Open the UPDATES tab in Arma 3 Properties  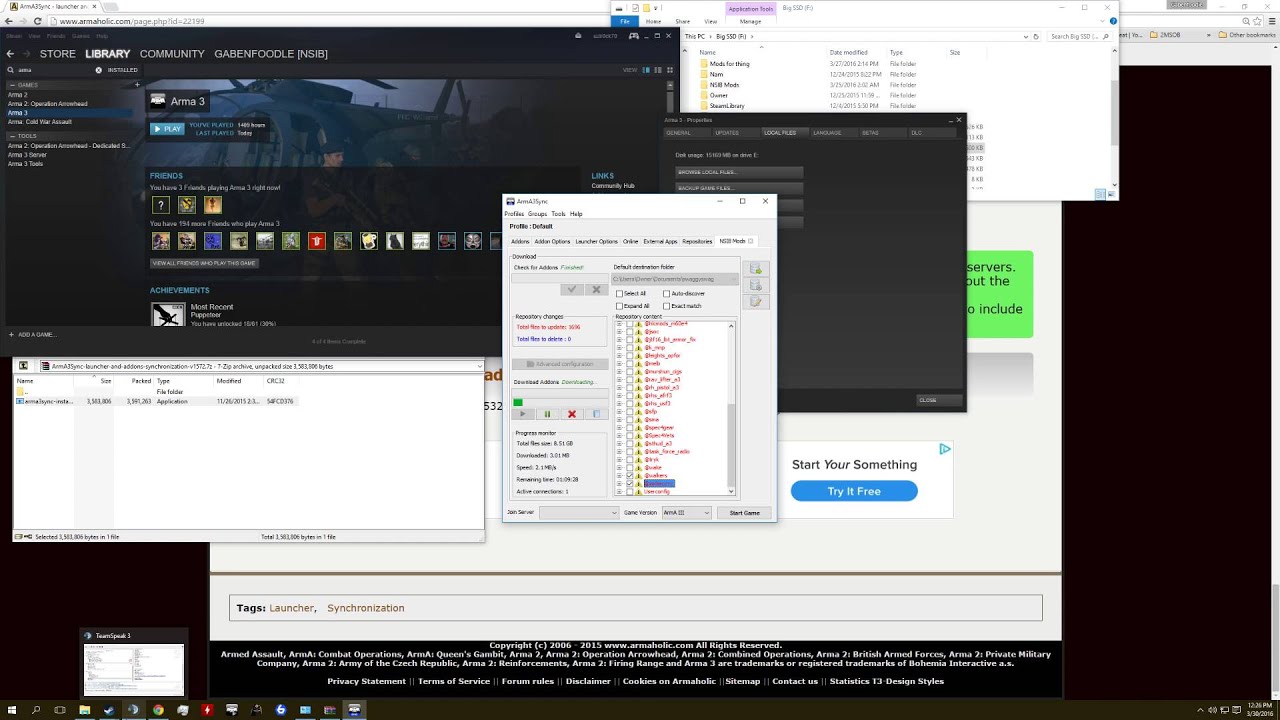(727, 132)
